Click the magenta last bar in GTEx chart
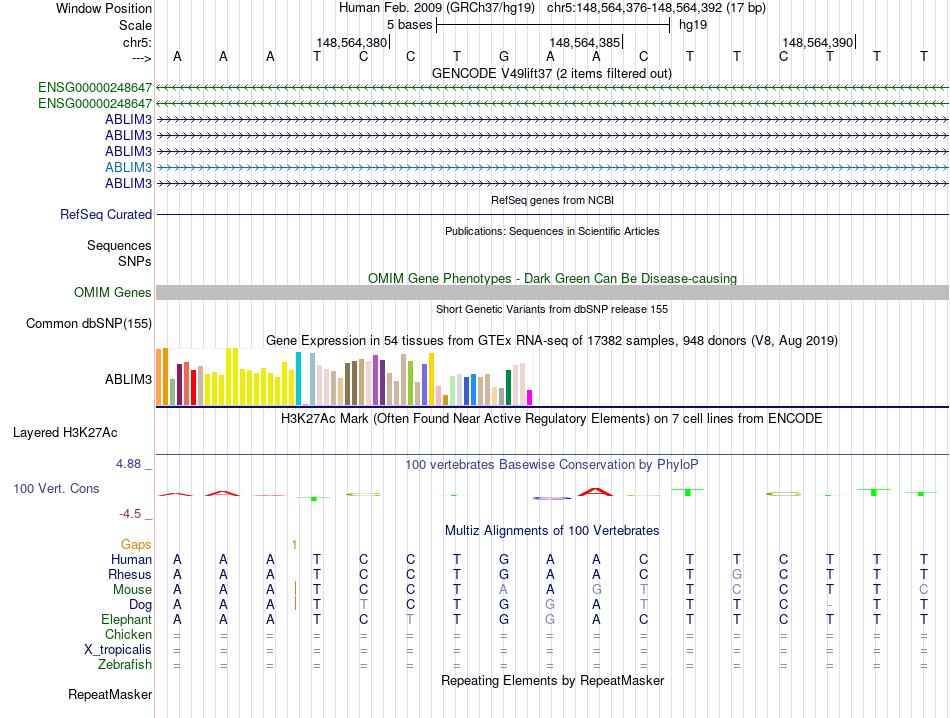 530,397
